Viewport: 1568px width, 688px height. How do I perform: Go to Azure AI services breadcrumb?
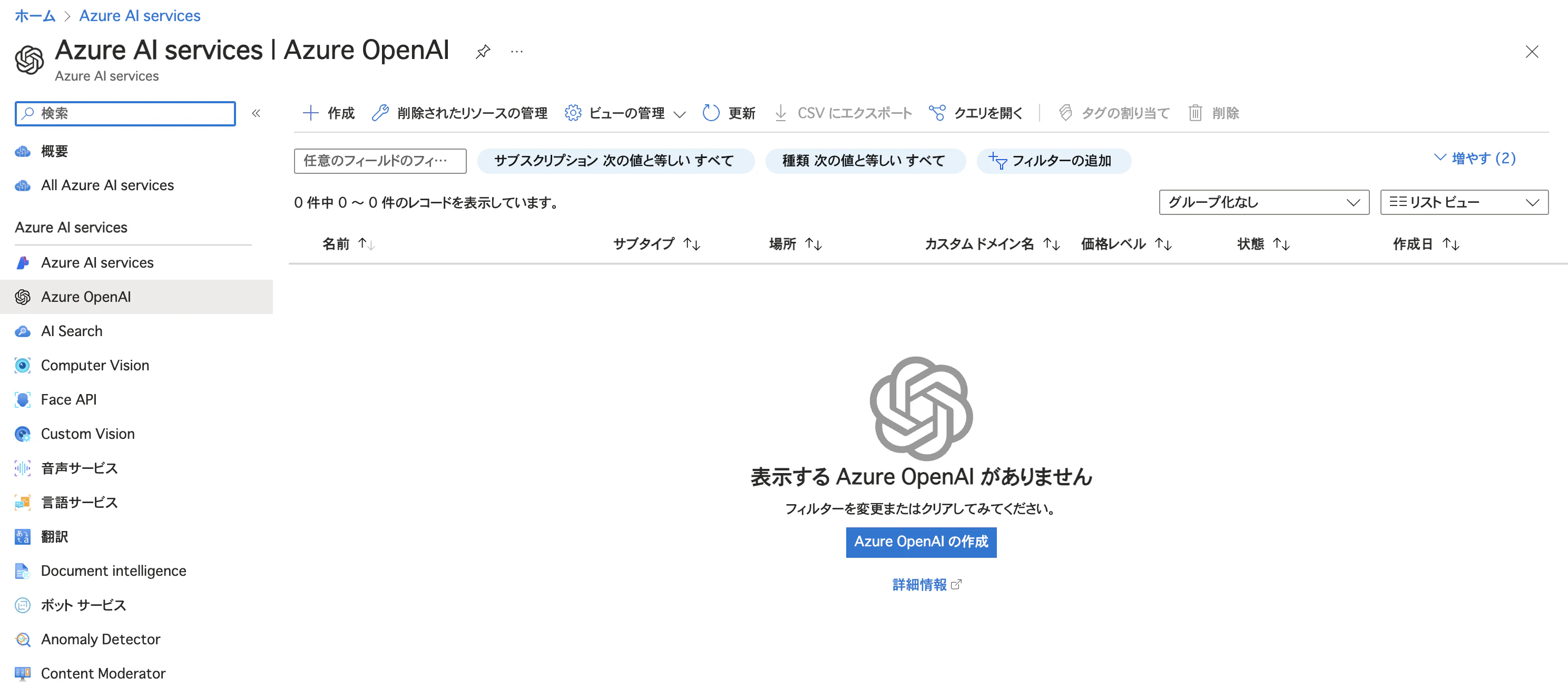point(140,16)
